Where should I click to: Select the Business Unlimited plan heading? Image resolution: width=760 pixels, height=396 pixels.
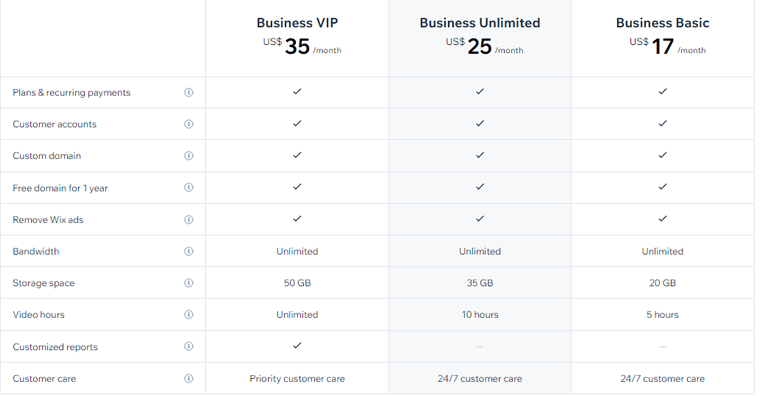(480, 23)
